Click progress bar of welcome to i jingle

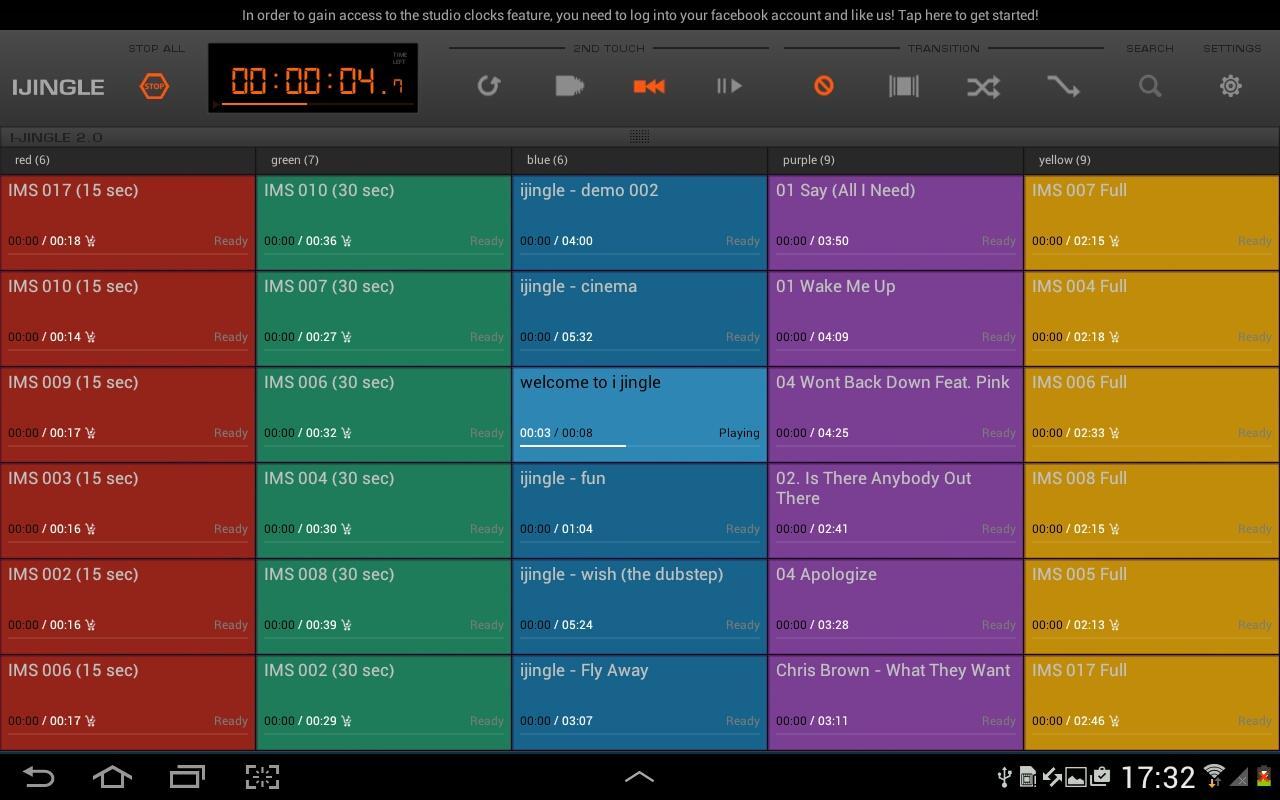click(640, 445)
